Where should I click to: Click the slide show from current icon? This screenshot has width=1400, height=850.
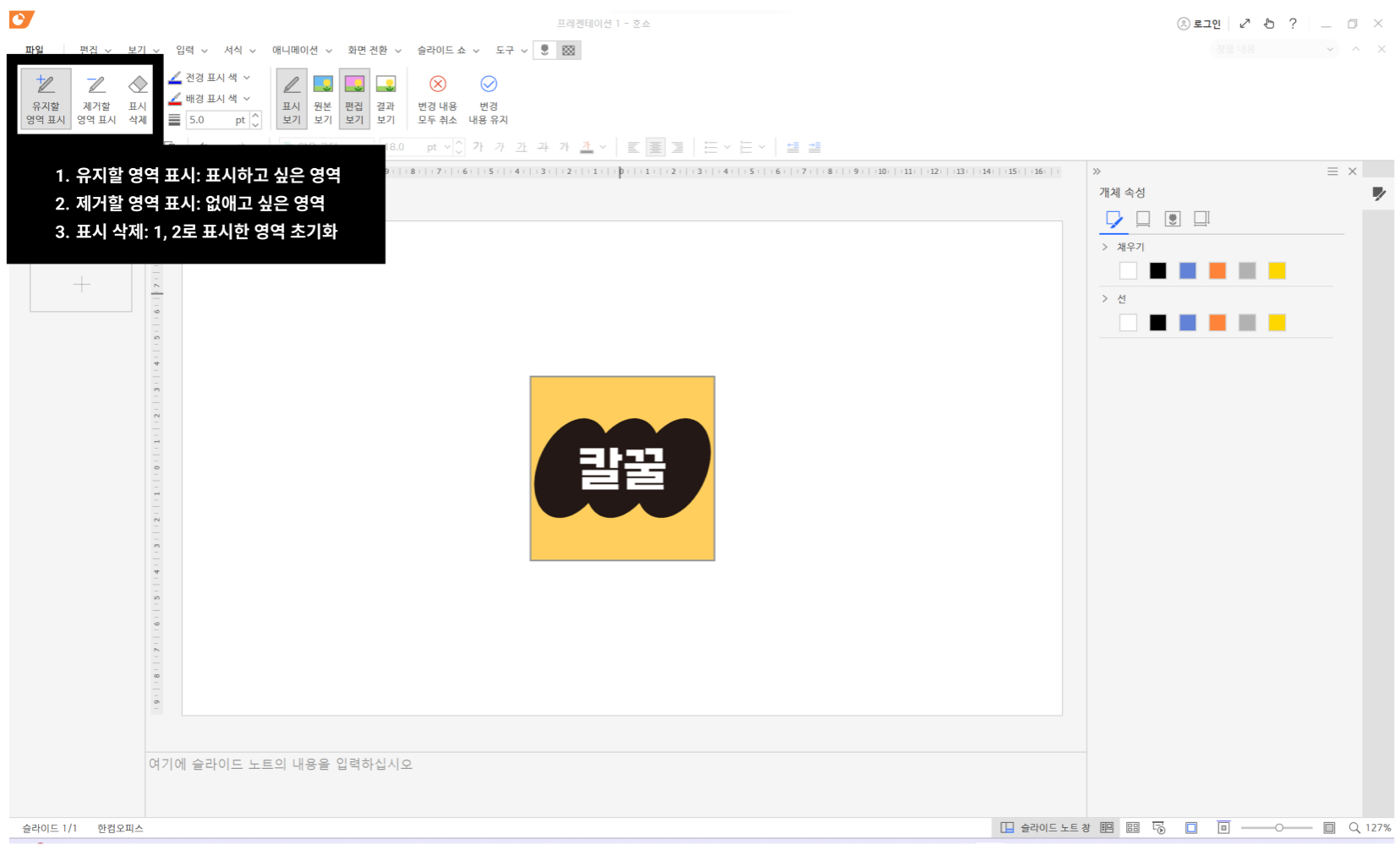tap(1159, 828)
